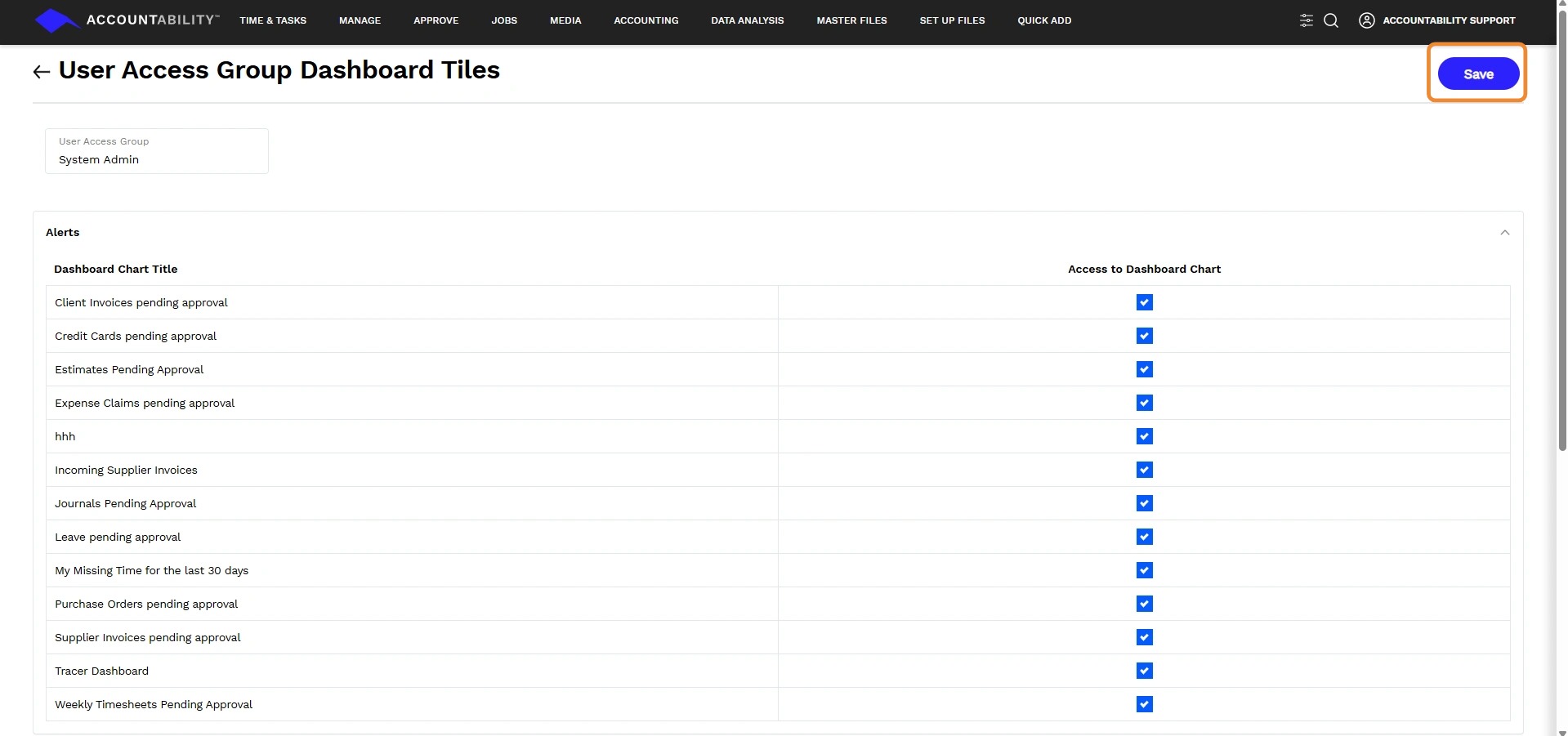The height and width of the screenshot is (736, 1568).
Task: Open the Time & Tasks menu
Action: (273, 20)
